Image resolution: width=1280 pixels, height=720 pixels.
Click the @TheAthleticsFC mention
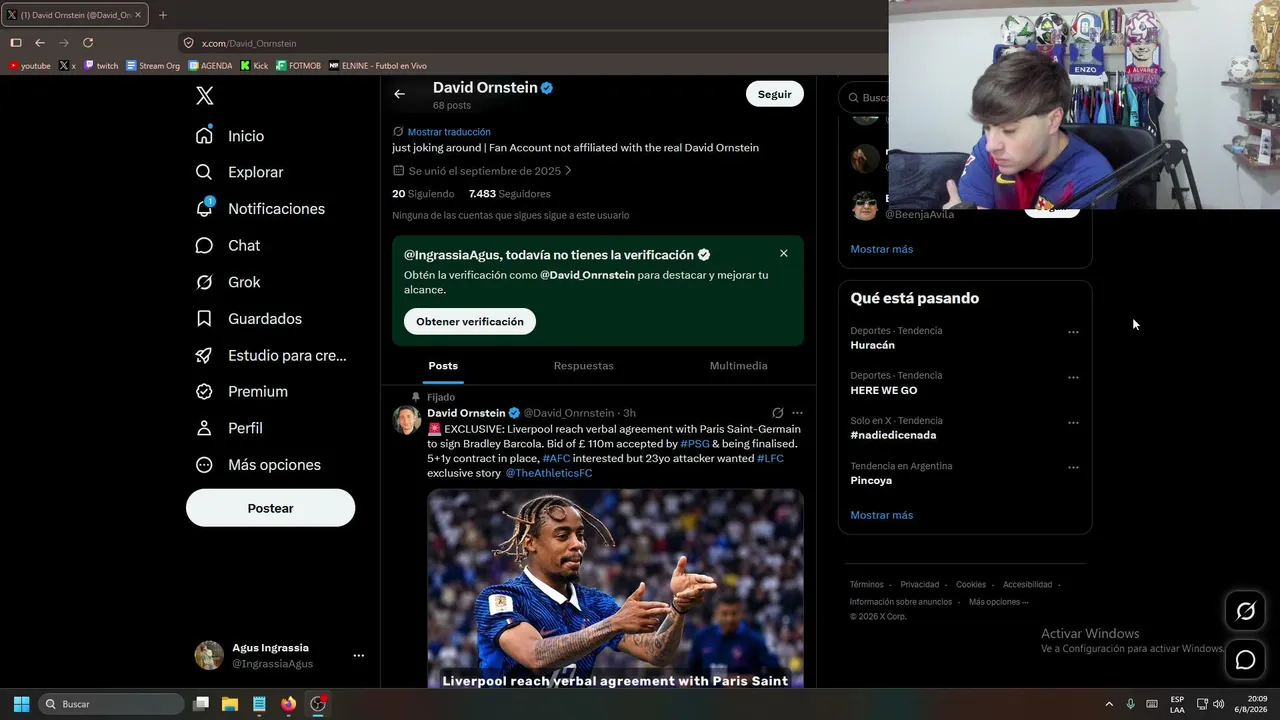point(549,473)
